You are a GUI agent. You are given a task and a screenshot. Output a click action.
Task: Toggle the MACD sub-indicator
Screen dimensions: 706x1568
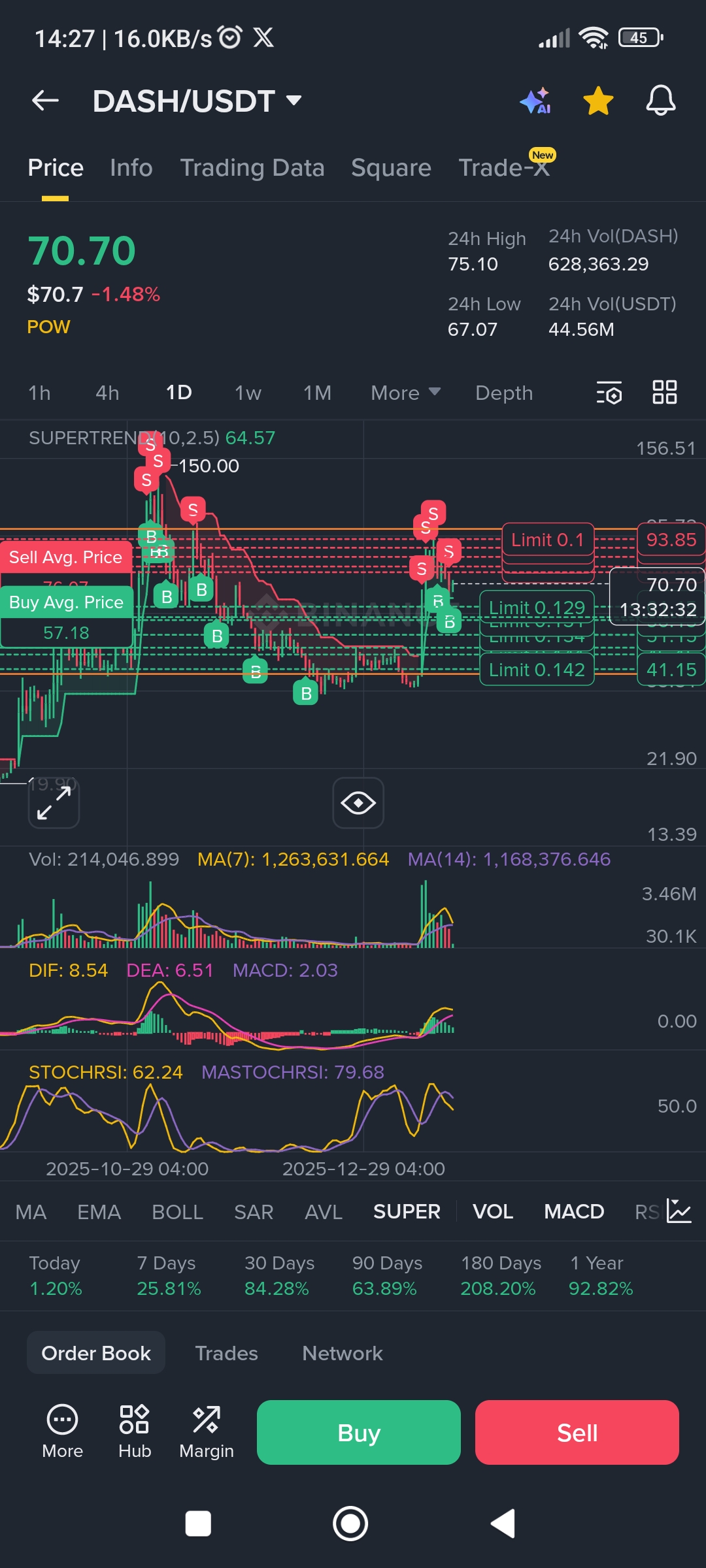pos(574,1212)
